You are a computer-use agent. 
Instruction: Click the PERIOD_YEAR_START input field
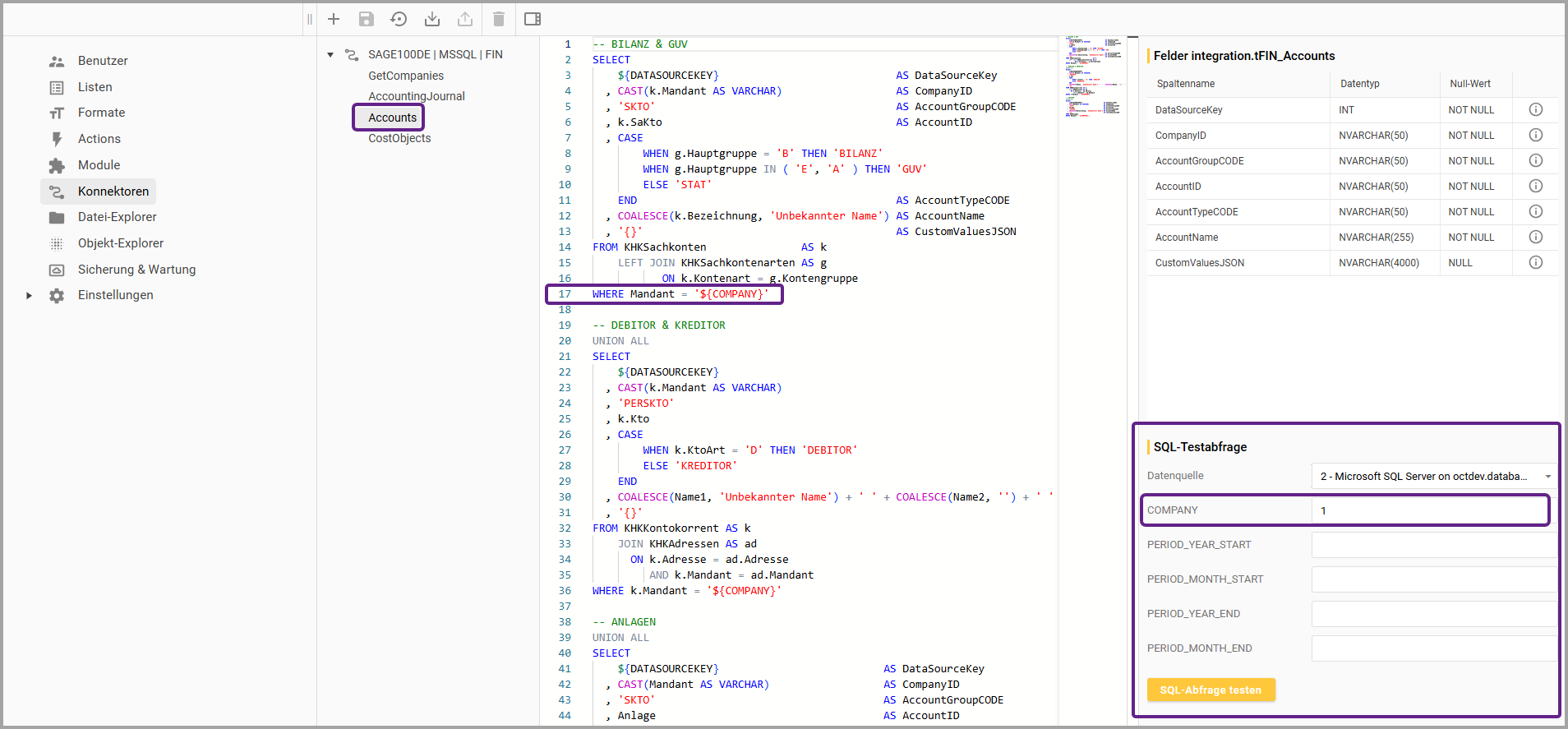tap(1432, 545)
